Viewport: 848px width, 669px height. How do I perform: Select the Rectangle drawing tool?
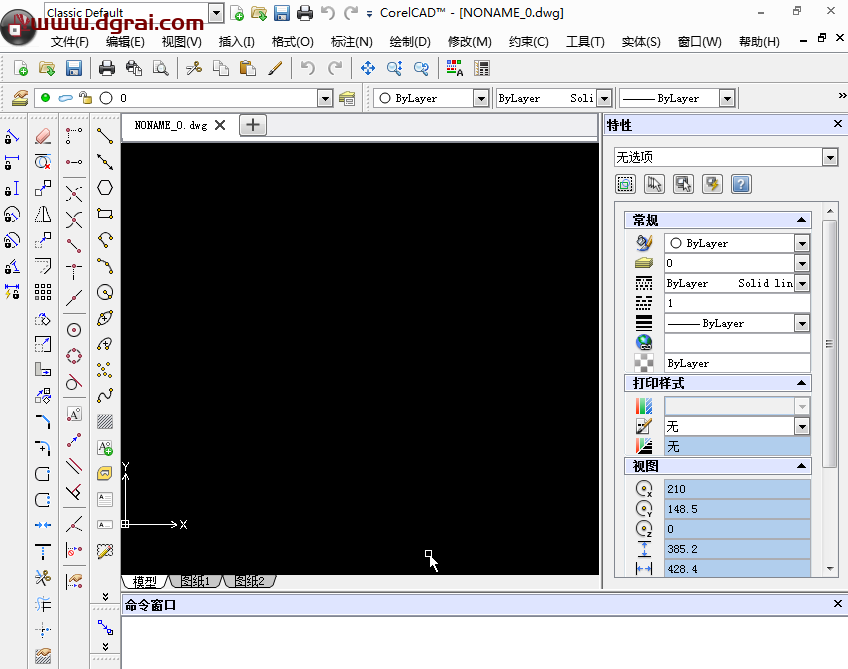pyautogui.click(x=105, y=214)
